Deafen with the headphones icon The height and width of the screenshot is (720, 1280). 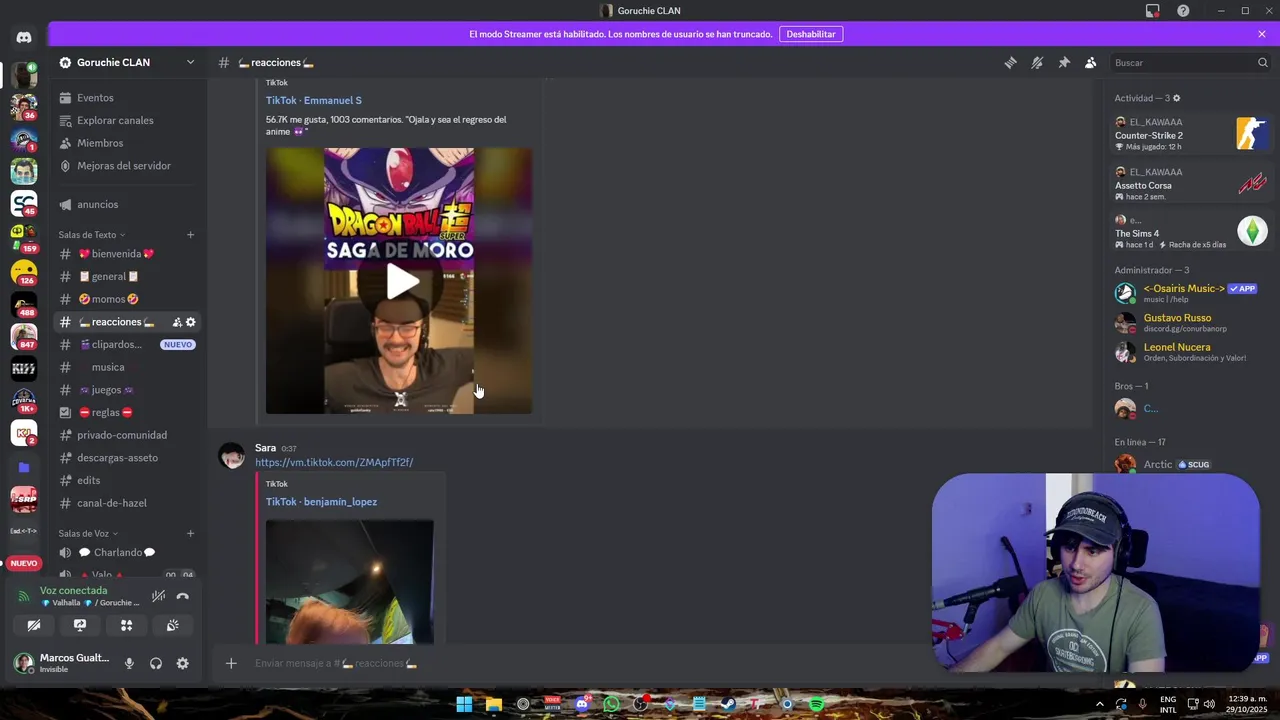click(156, 663)
